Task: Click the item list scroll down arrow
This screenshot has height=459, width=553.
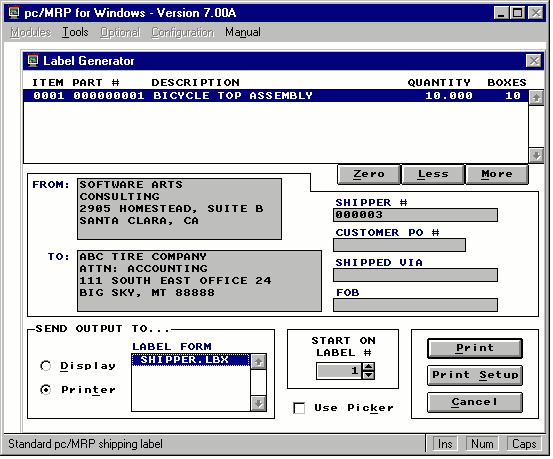Action: (536, 155)
